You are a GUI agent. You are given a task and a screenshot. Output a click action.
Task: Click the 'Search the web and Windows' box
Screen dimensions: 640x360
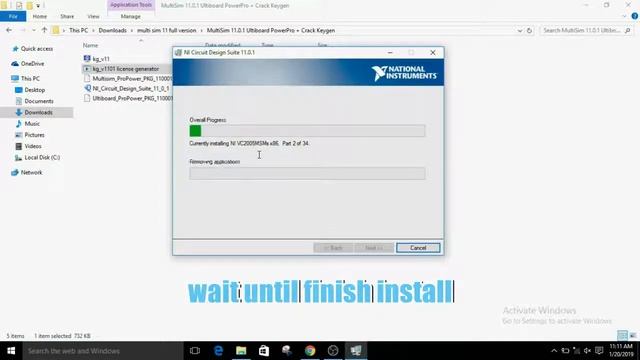[x=103, y=351]
